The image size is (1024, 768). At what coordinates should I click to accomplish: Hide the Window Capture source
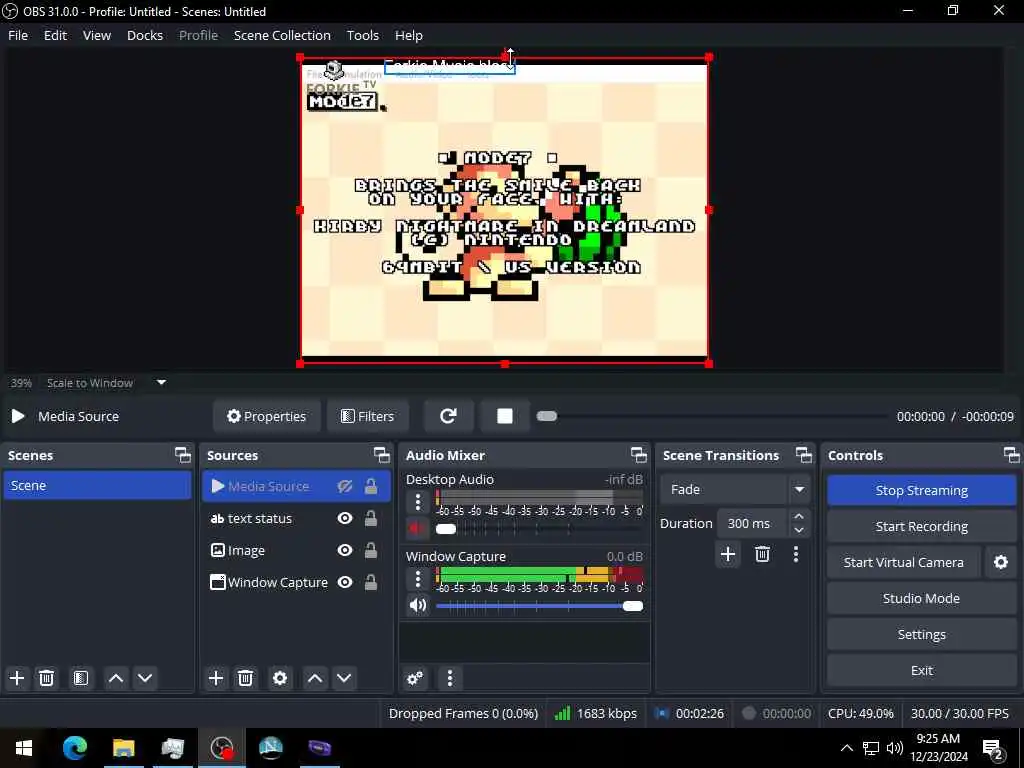point(345,582)
